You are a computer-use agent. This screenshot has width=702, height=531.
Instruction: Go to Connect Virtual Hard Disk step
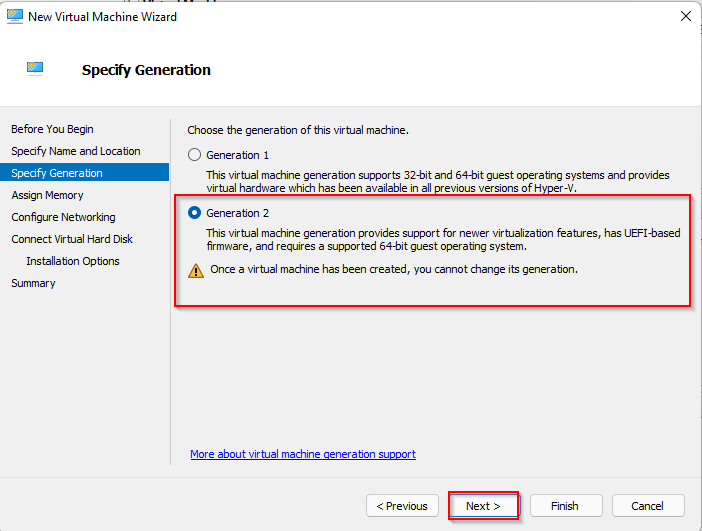pos(72,239)
